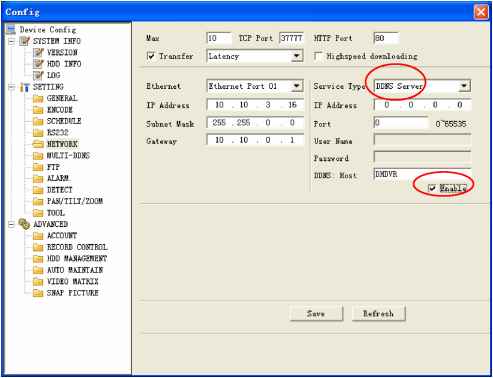Click the AUTO MAINTAIN folder icon
The width and height of the screenshot is (493, 378).
click(x=38, y=270)
